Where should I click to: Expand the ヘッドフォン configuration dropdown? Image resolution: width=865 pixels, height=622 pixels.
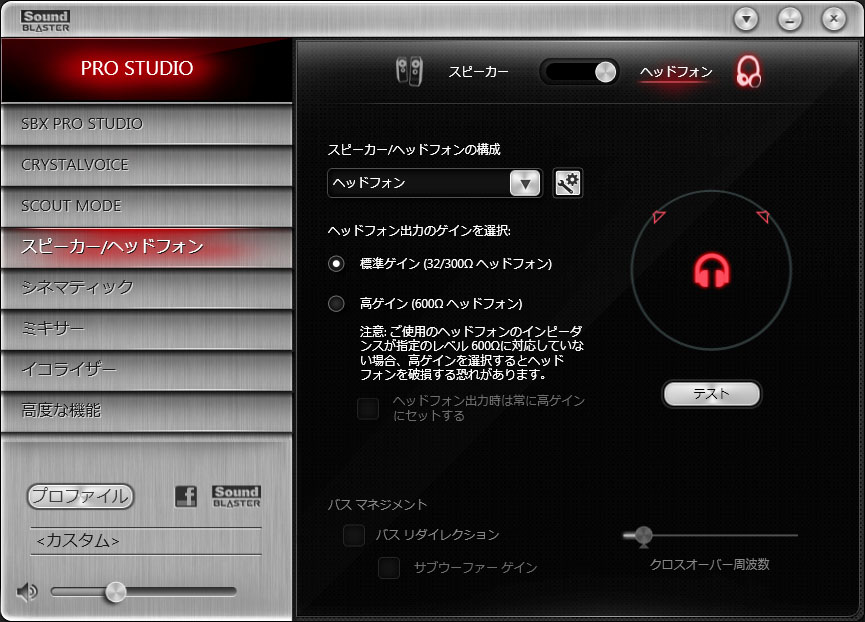click(525, 183)
